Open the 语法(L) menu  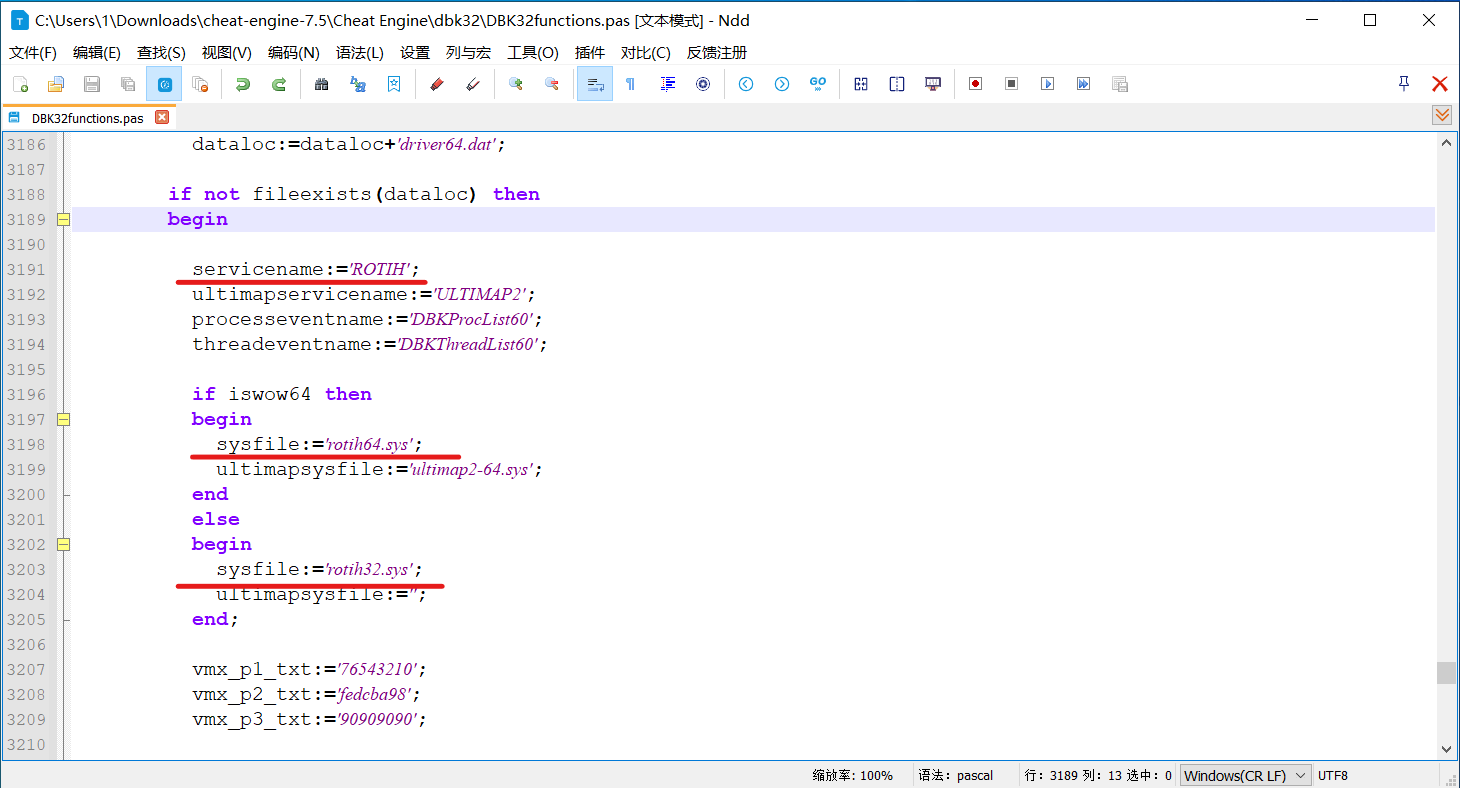360,53
